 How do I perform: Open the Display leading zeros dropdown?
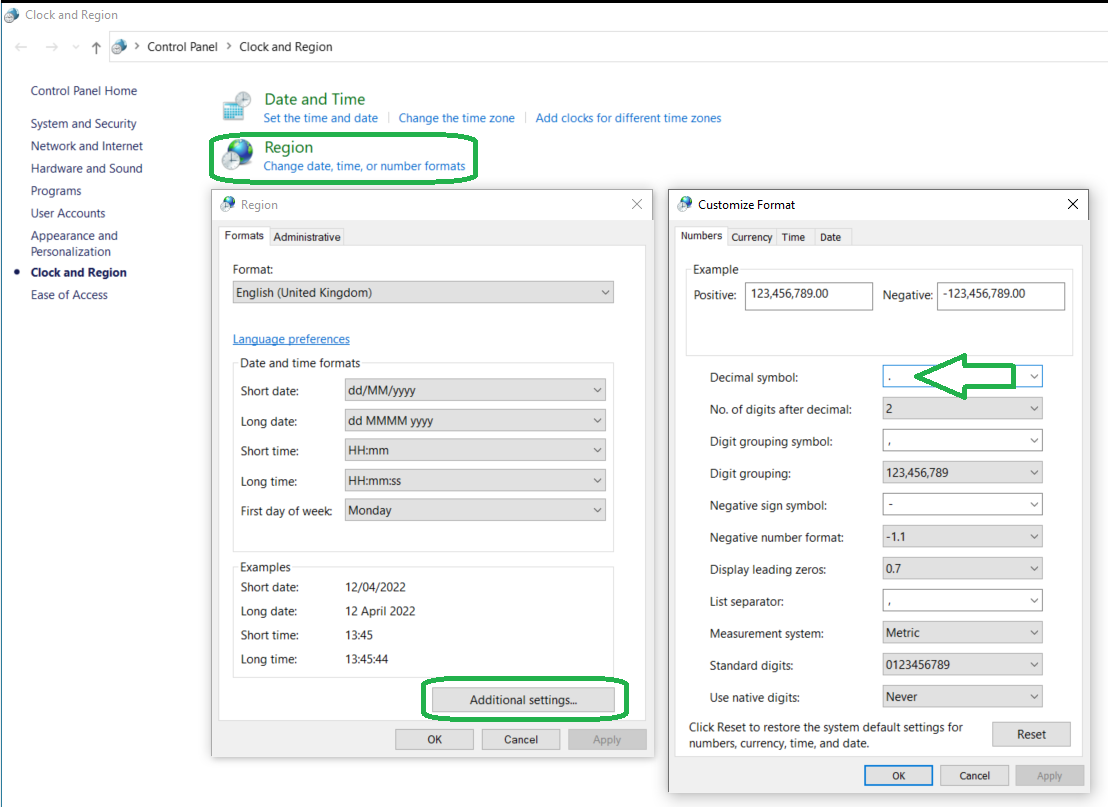(962, 569)
